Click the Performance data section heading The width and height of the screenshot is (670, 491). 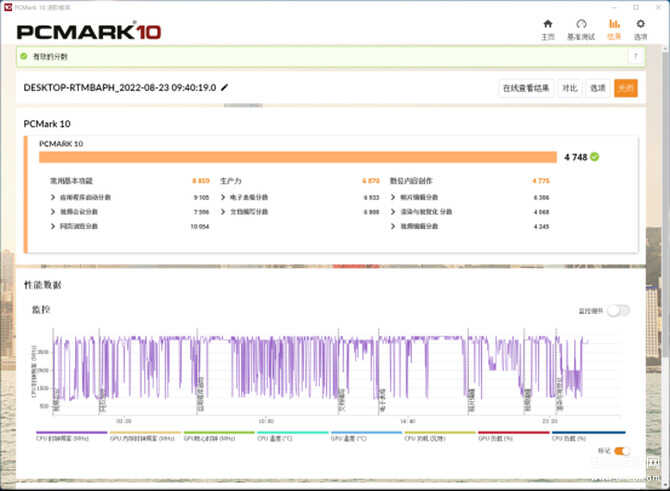(x=42, y=285)
